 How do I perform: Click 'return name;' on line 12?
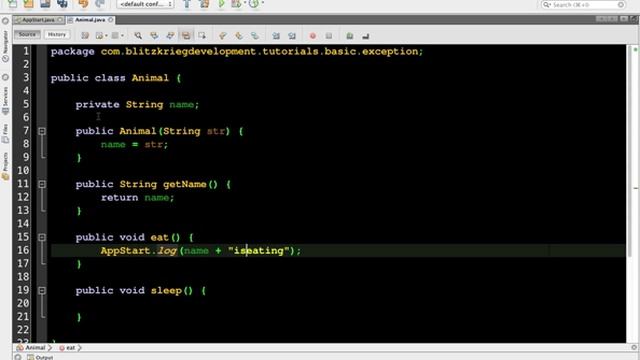[x=138, y=198]
